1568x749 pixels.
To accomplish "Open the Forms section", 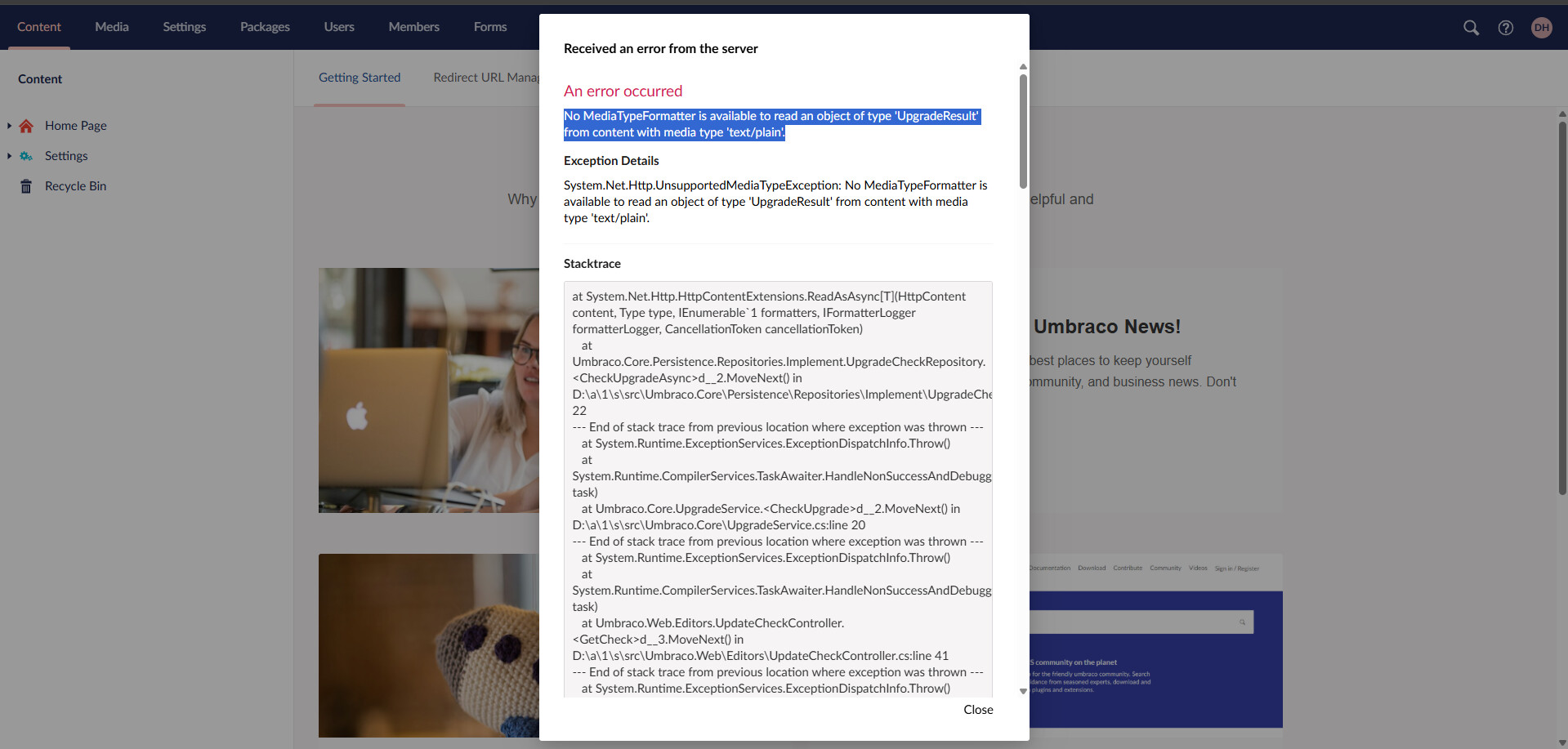I will click(x=490, y=27).
